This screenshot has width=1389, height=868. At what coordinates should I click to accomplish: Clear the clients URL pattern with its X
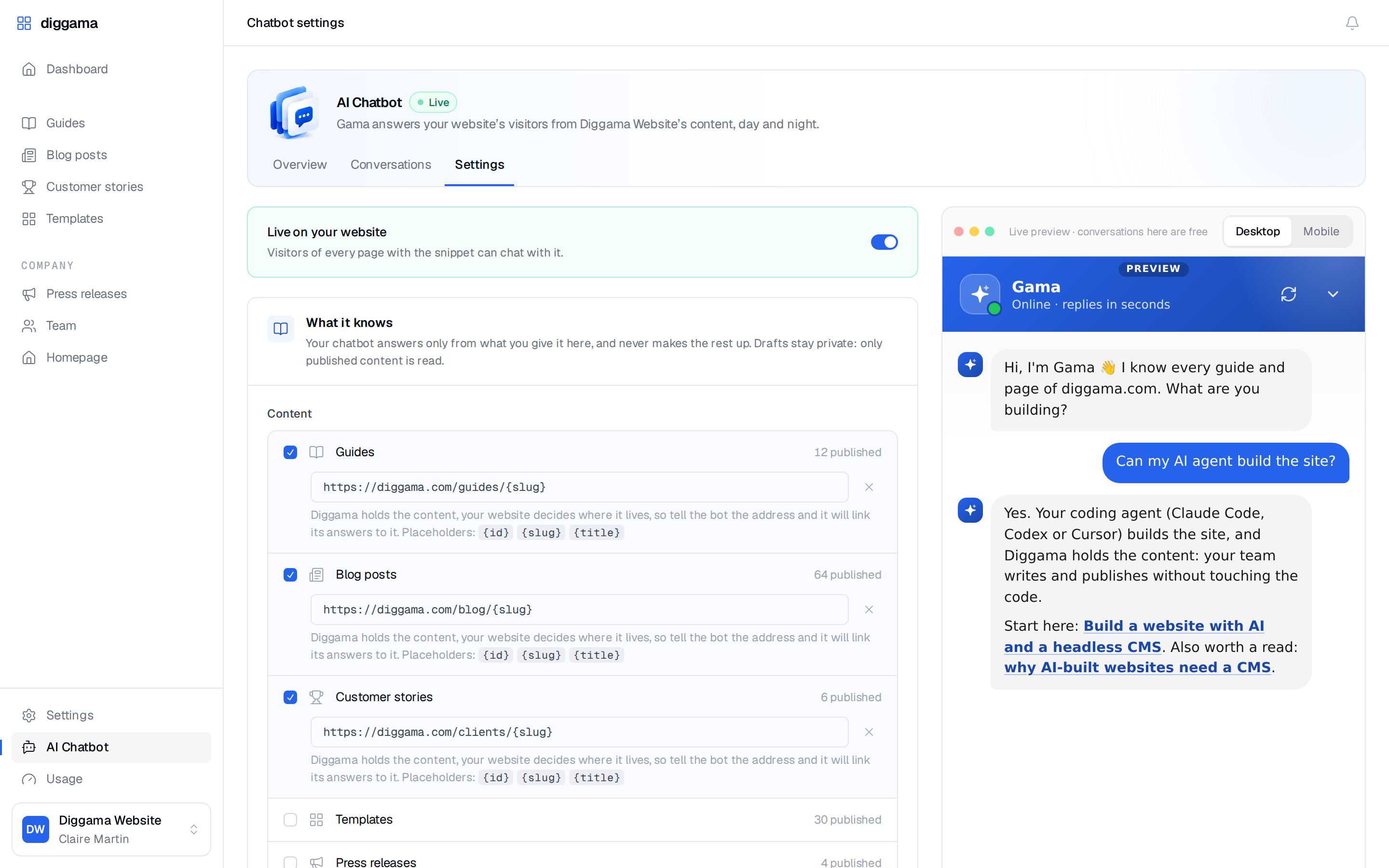[869, 732]
